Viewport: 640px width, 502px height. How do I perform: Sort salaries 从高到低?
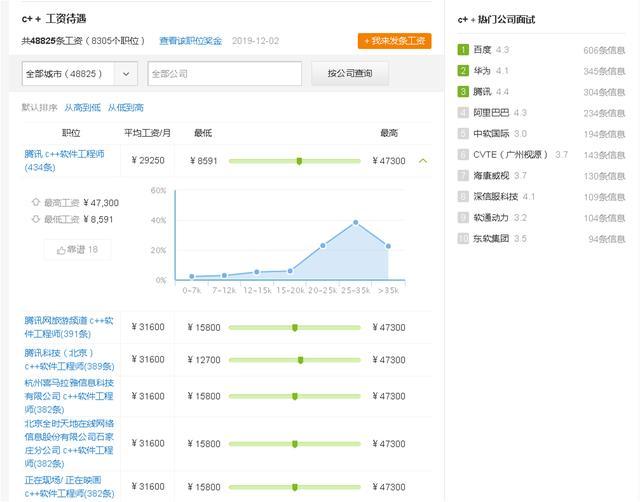click(82, 108)
